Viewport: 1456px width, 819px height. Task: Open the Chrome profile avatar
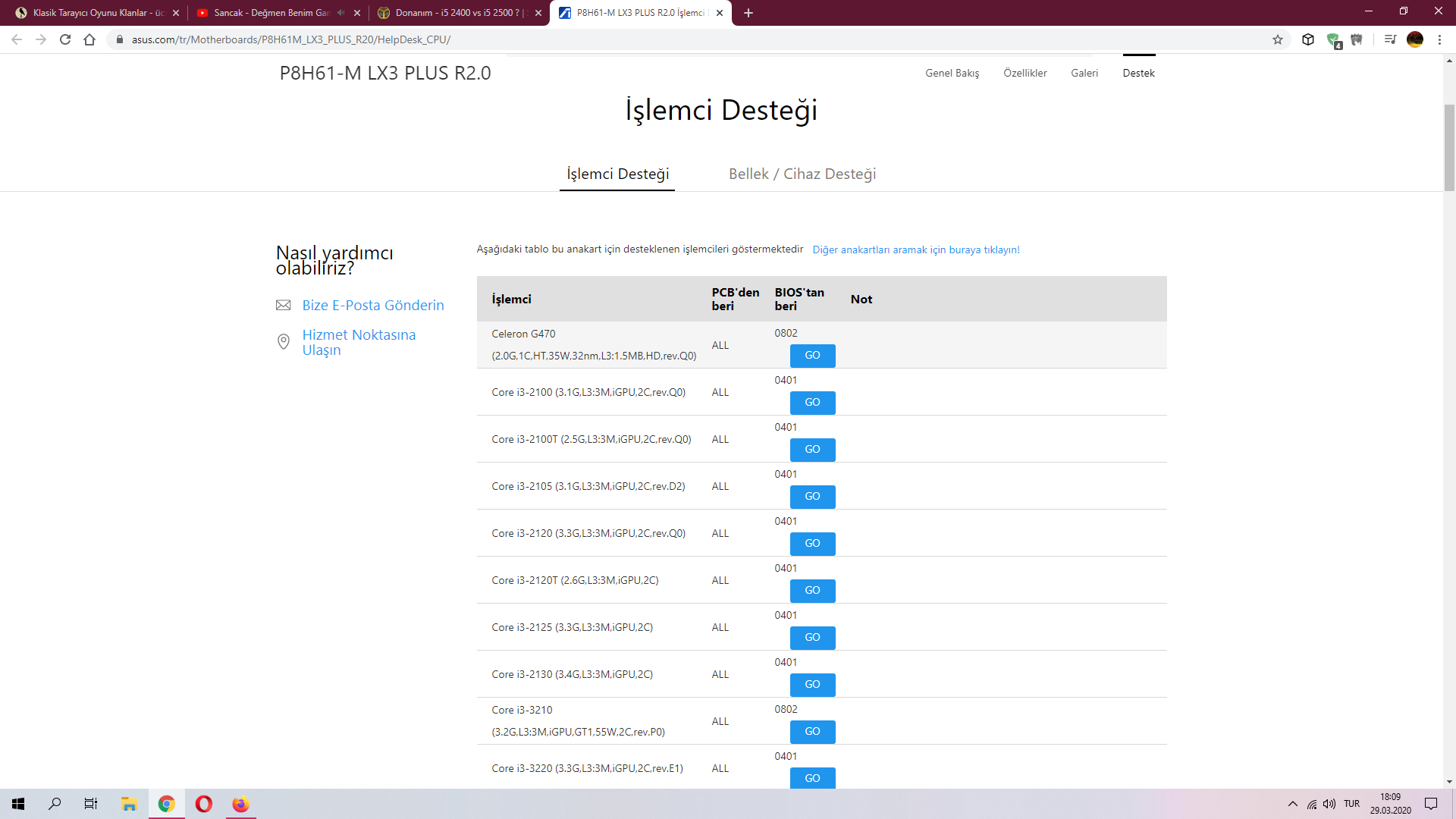(x=1415, y=39)
